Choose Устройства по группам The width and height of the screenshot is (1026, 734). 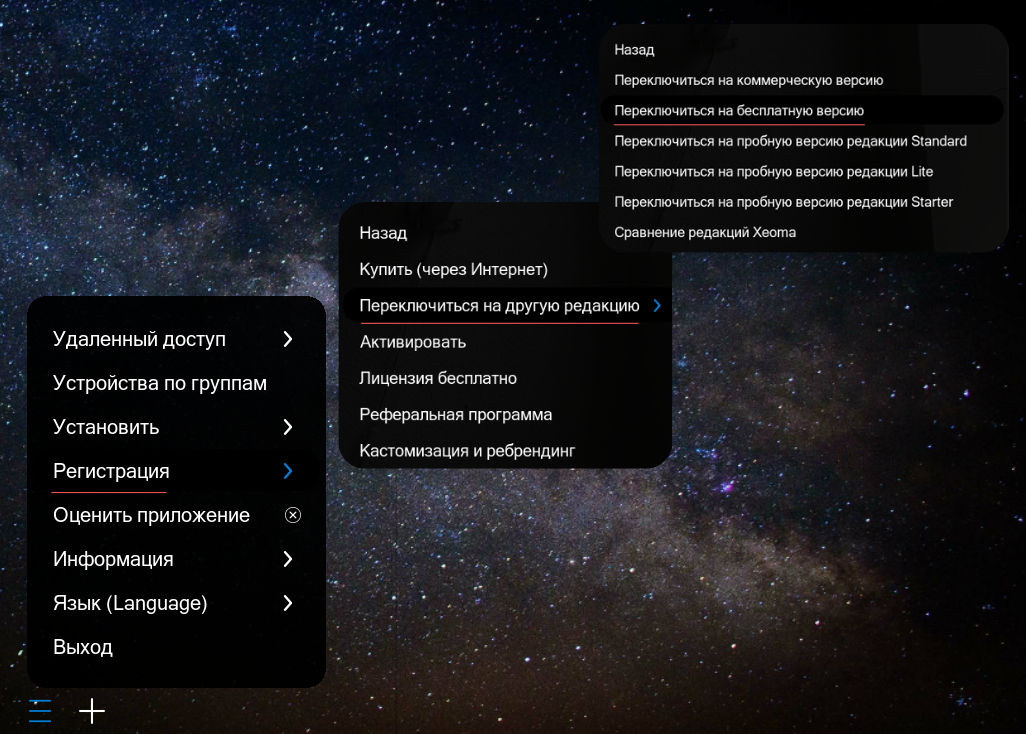[x=160, y=383]
